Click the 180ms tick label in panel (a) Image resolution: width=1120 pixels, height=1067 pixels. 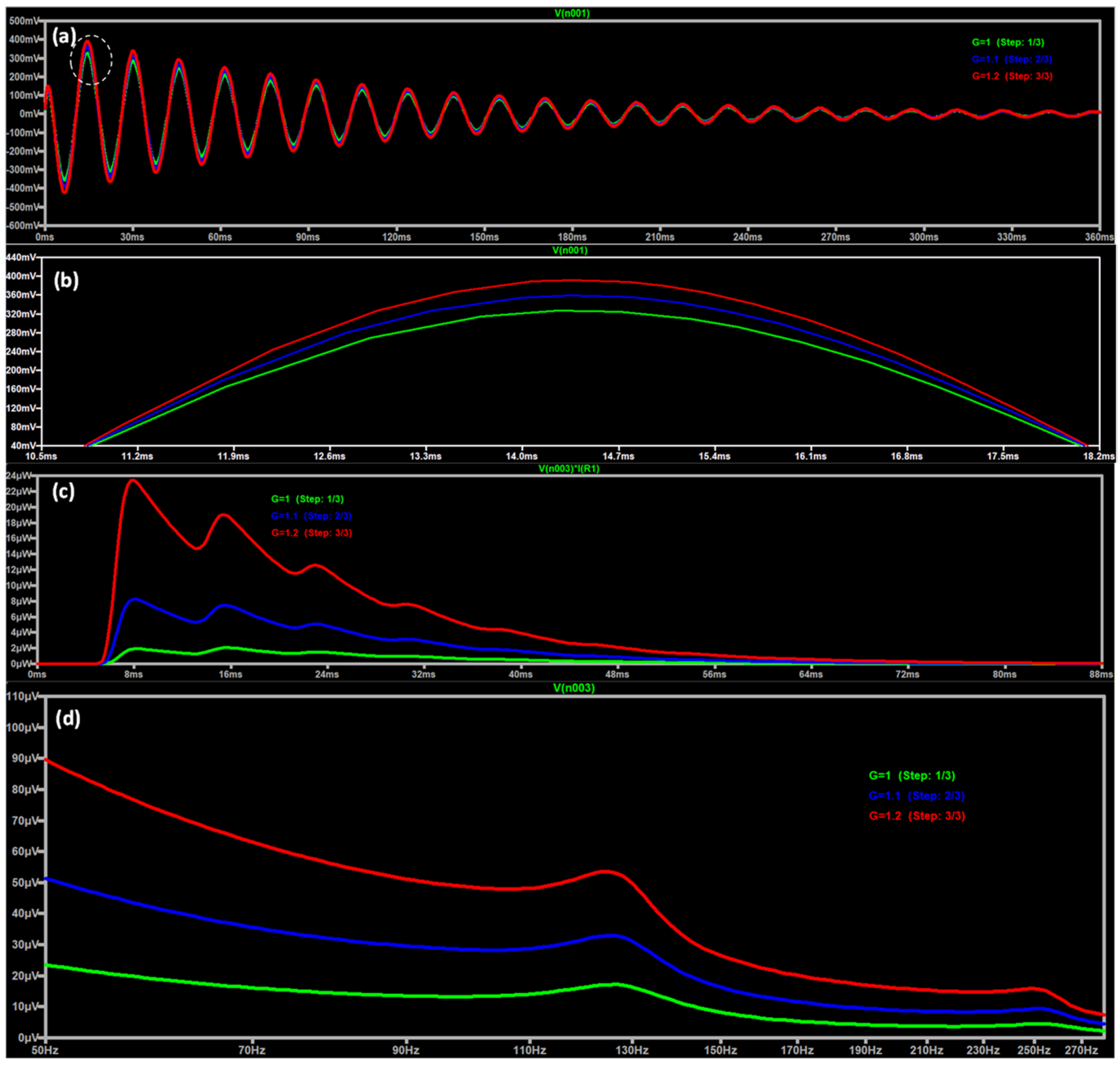572,237
